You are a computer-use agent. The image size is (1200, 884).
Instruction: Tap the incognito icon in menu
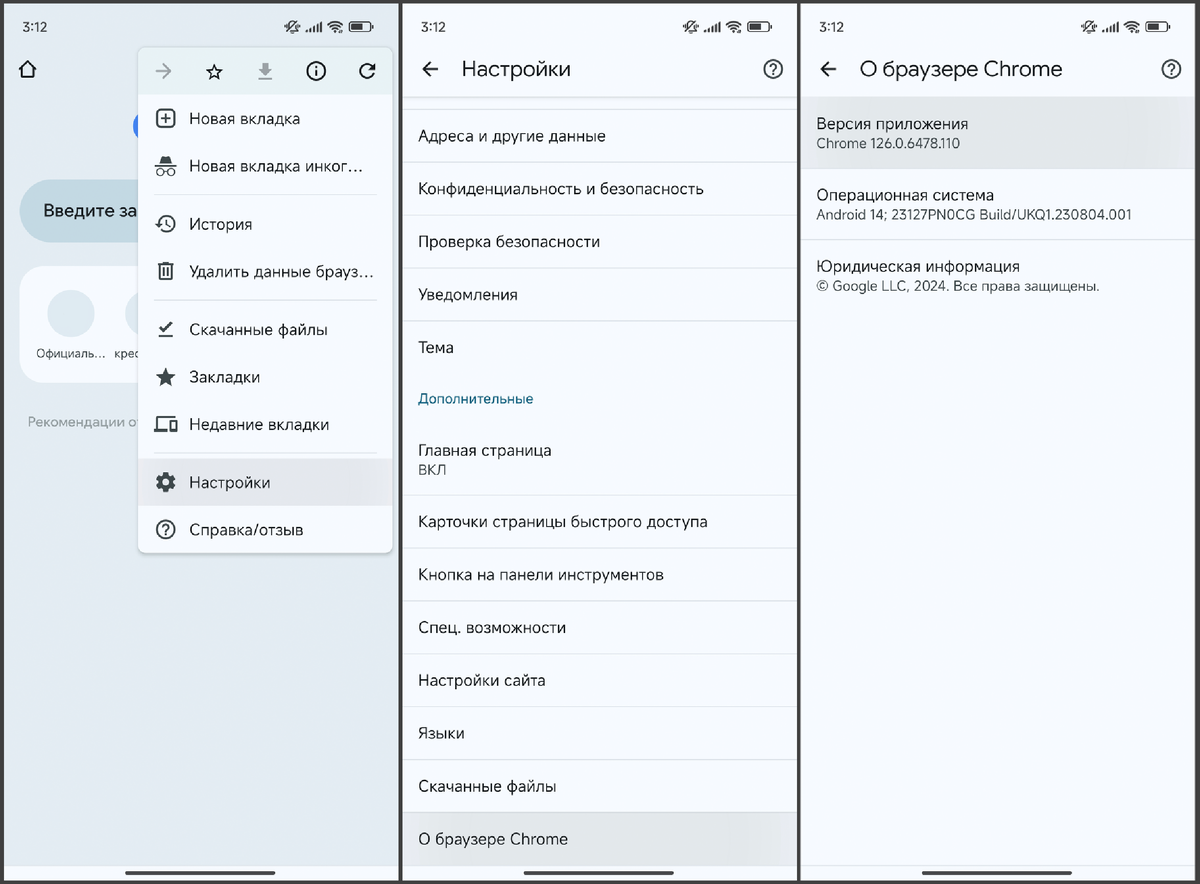tap(166, 166)
